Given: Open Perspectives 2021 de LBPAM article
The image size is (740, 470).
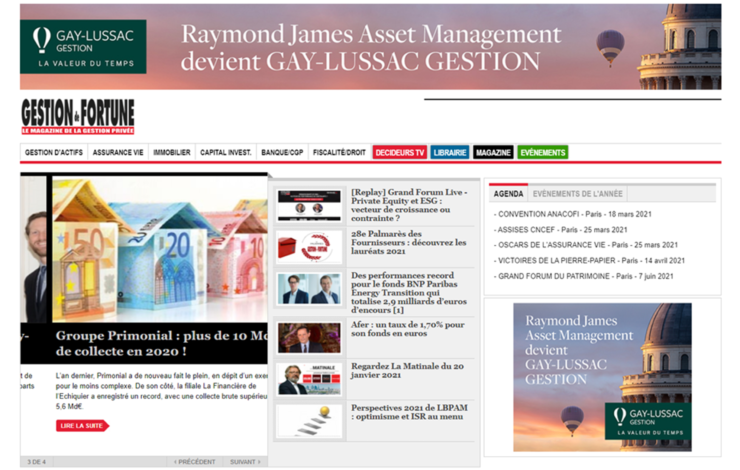Looking at the screenshot, I should point(409,412).
